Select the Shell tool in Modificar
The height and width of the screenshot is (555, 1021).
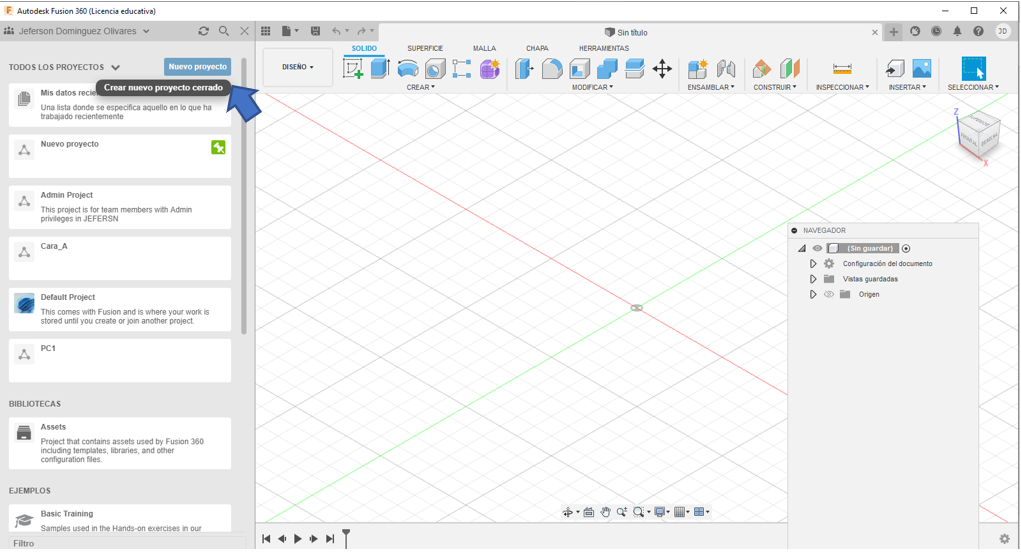click(580, 68)
